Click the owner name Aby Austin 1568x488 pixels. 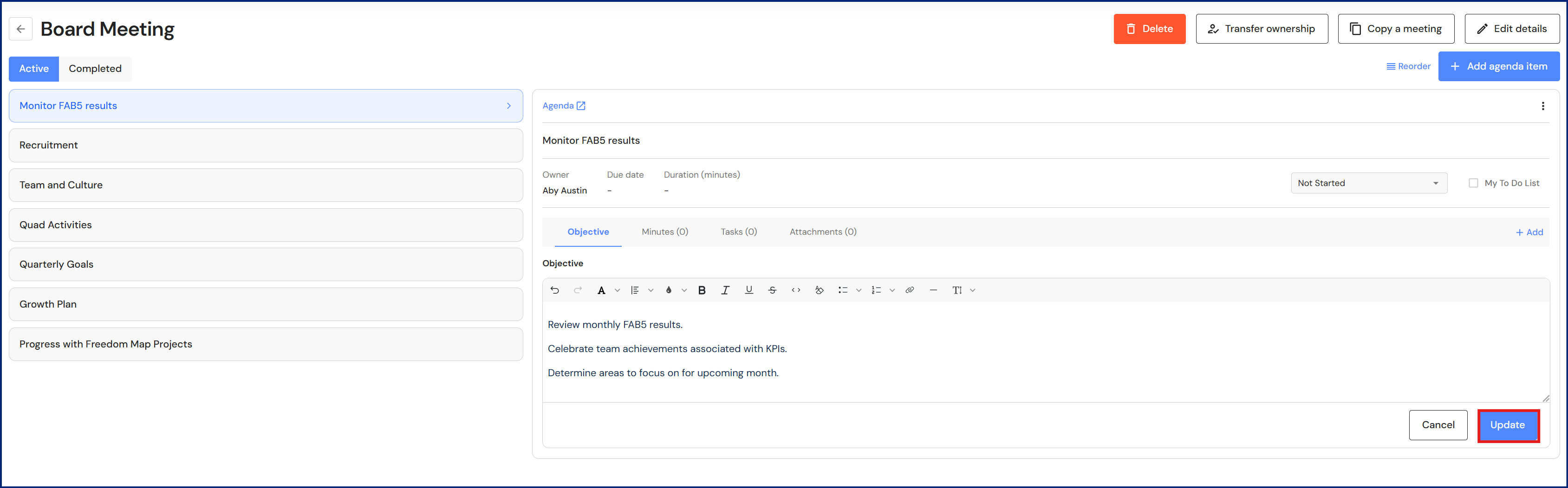coord(564,191)
